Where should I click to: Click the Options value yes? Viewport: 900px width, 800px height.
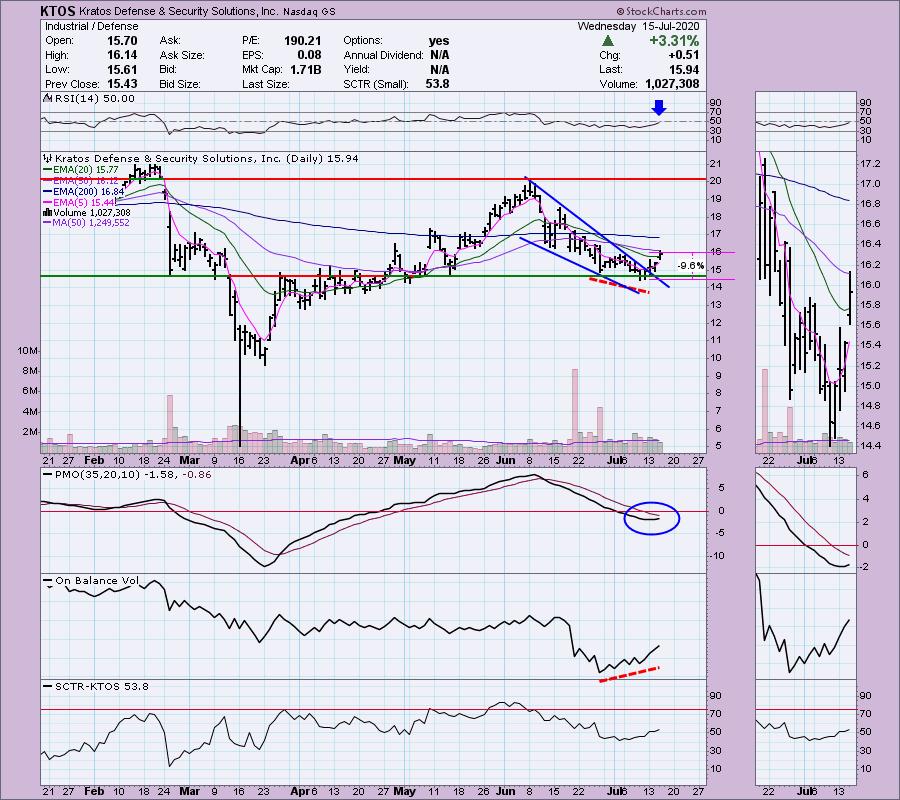[x=439, y=41]
